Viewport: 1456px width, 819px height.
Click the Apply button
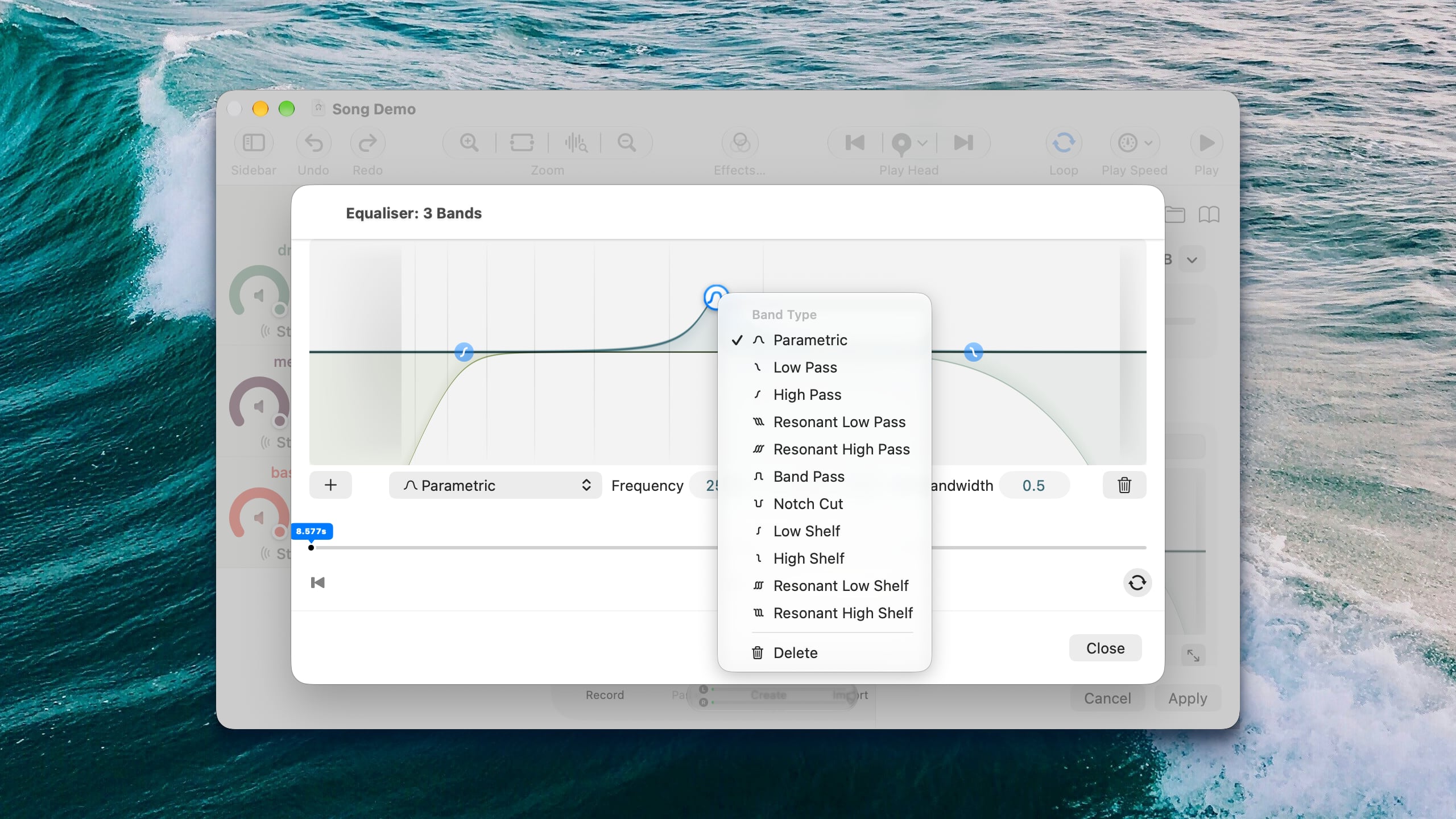pyautogui.click(x=1188, y=698)
